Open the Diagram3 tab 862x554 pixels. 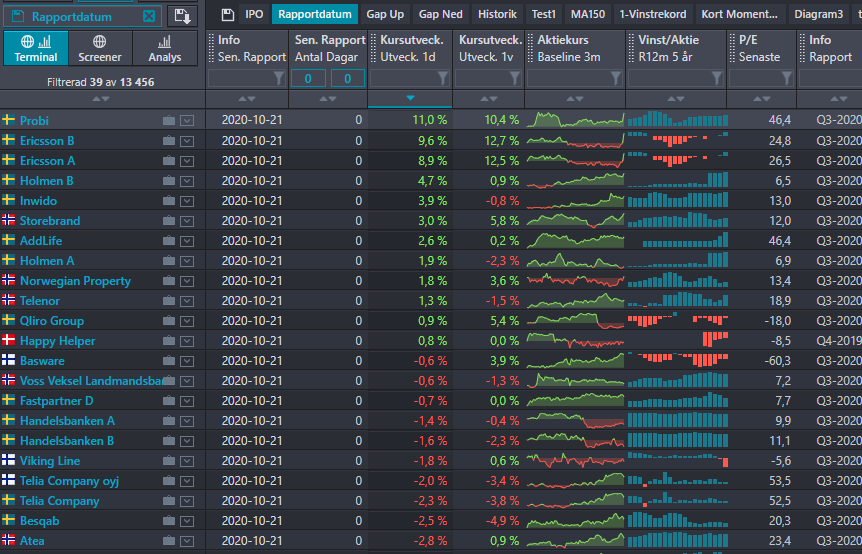coord(819,14)
